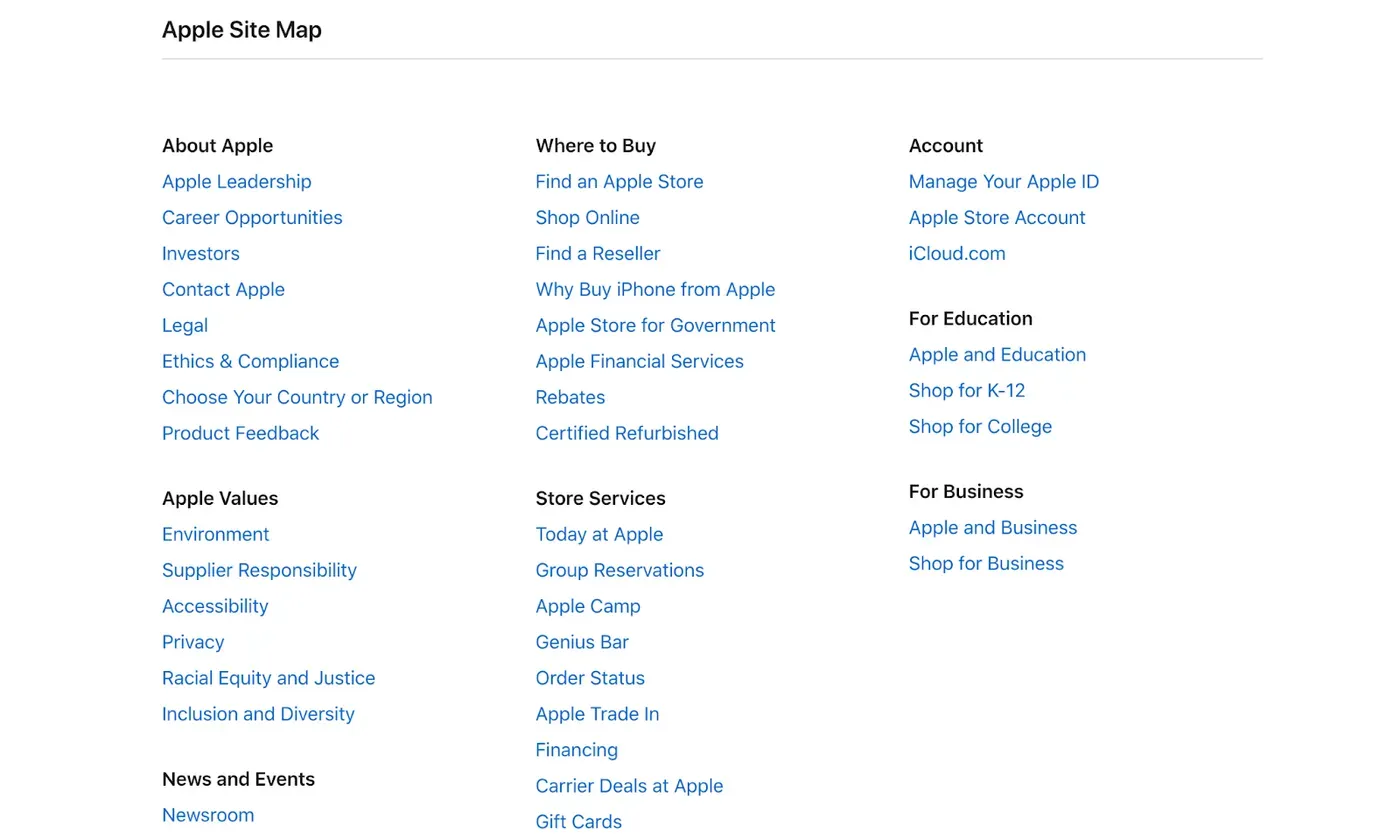The width and height of the screenshot is (1400, 839).
Task: Open the Investors link
Action: pyautogui.click(x=201, y=253)
